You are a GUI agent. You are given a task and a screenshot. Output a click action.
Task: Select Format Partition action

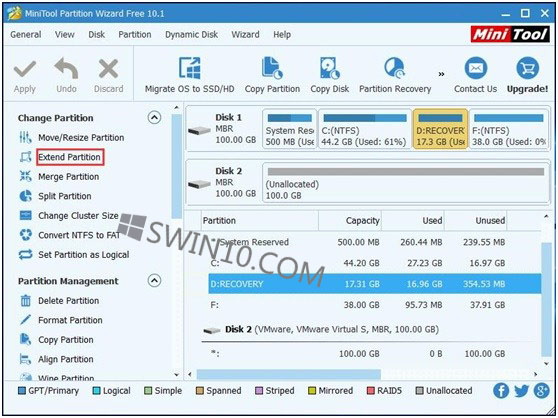point(70,321)
